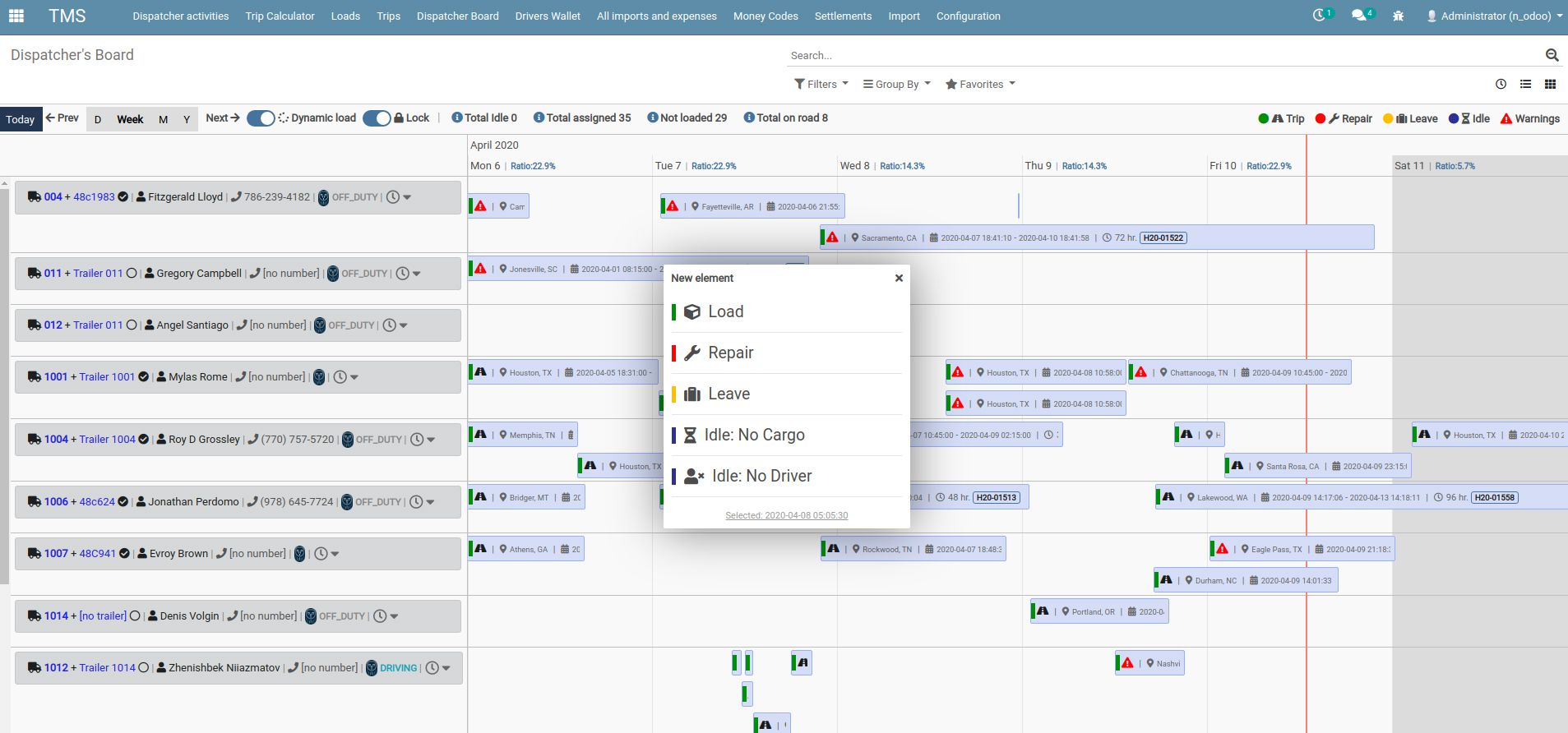Screen dimensions: 1568x733
Task: Focus the Search input field
Action: click(1163, 55)
